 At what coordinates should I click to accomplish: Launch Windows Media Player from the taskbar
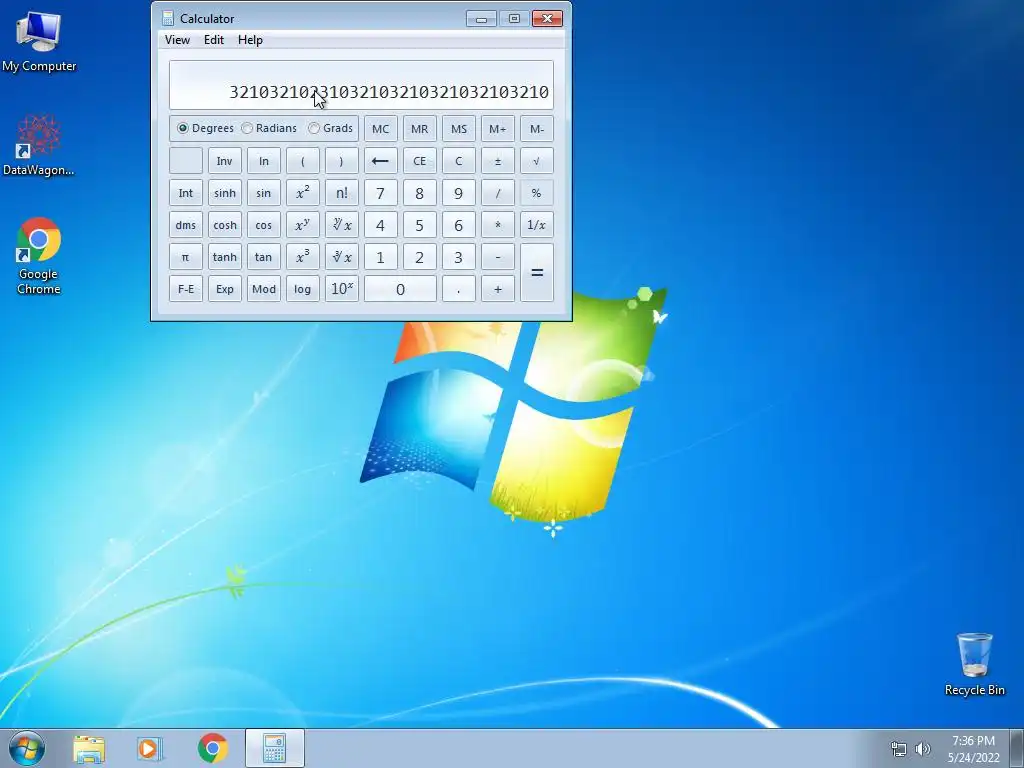tap(150, 749)
